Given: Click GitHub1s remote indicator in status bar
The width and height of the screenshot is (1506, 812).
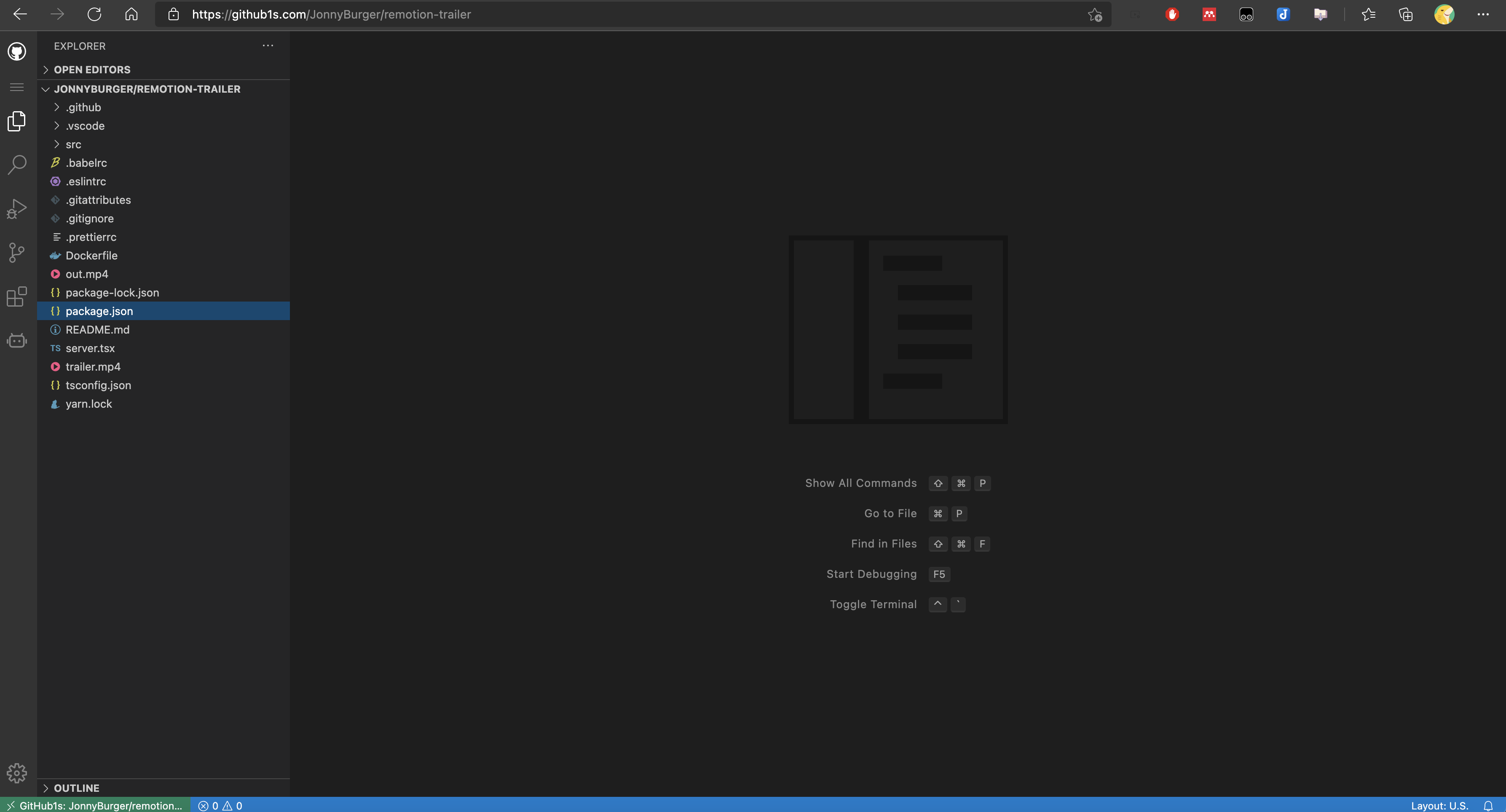Looking at the screenshot, I should [x=95, y=806].
